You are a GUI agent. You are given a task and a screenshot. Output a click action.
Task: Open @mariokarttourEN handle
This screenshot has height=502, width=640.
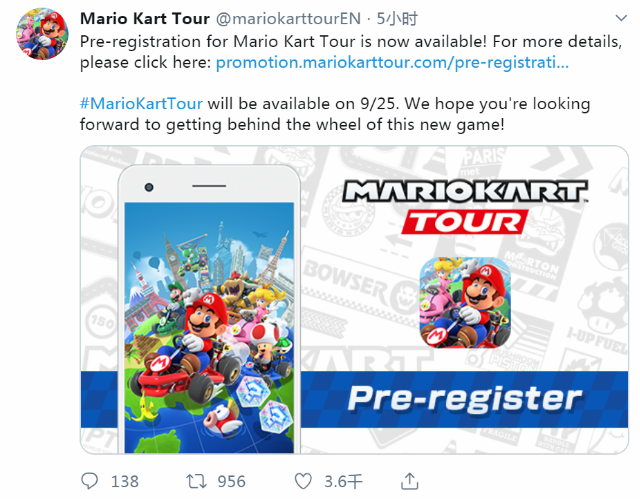pyautogui.click(x=288, y=19)
